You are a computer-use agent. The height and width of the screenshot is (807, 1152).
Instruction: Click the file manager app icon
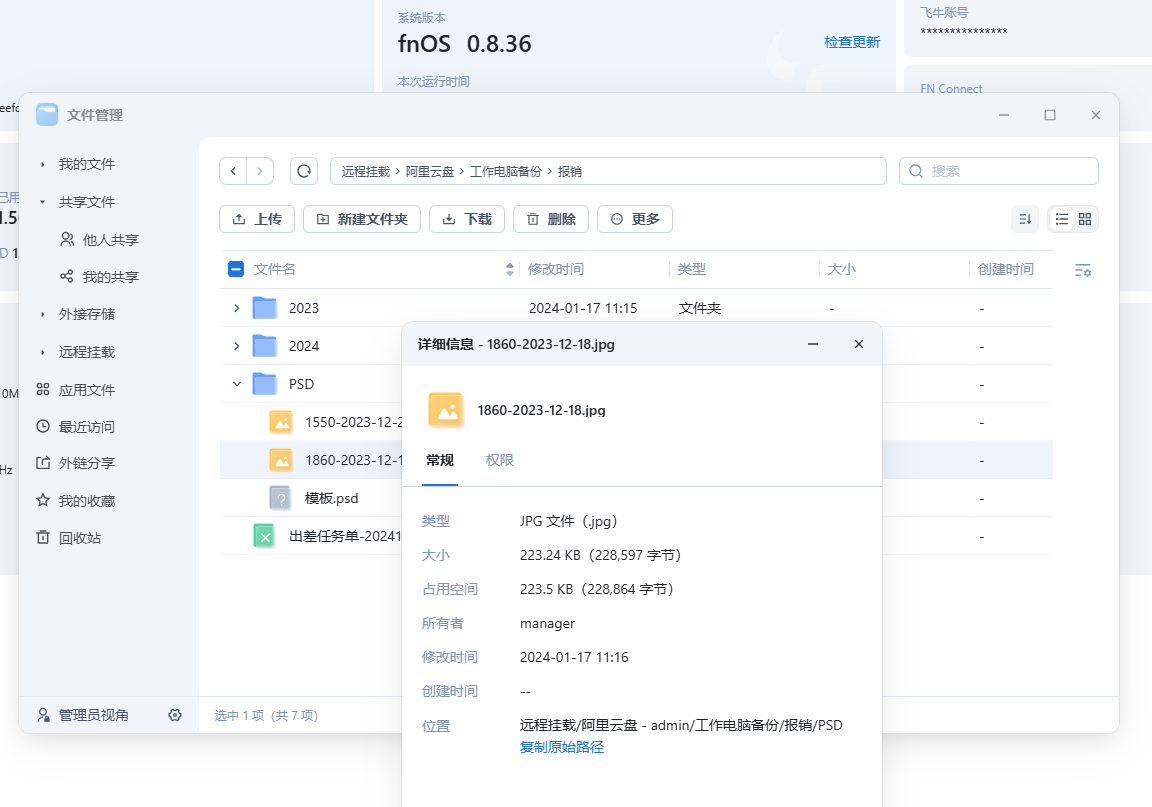tap(47, 115)
